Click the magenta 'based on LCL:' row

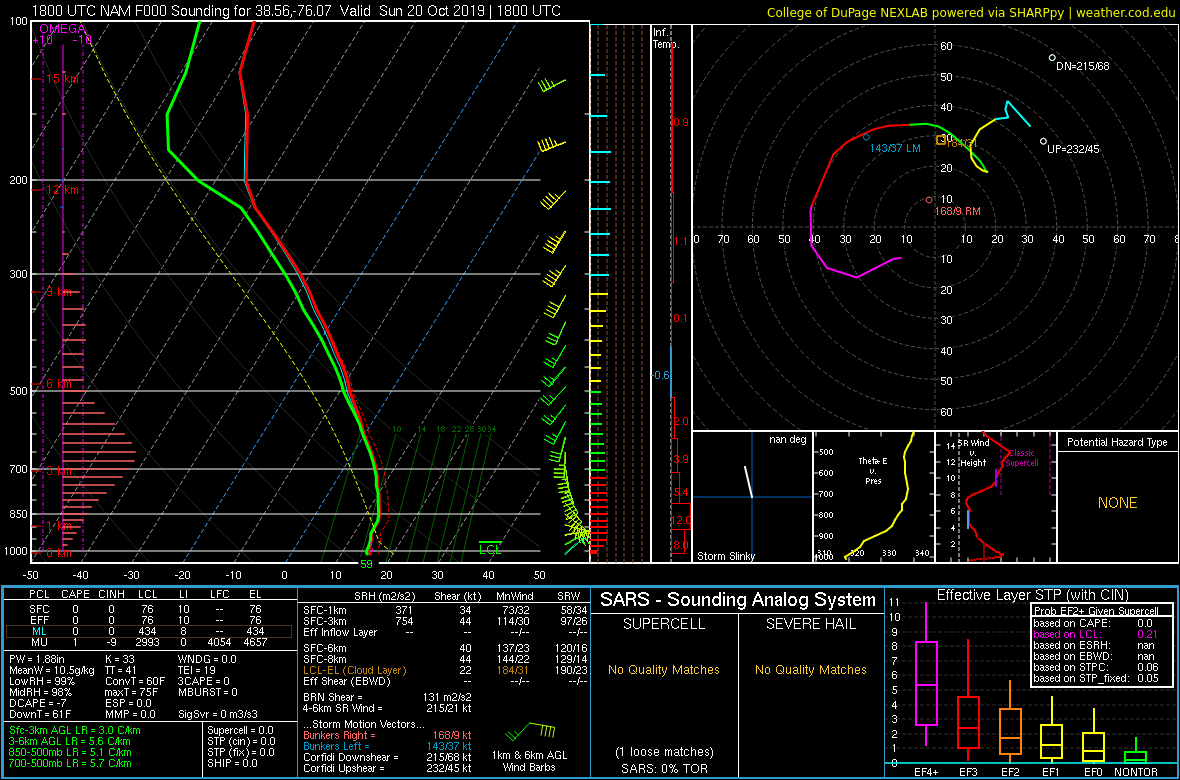click(x=1096, y=634)
